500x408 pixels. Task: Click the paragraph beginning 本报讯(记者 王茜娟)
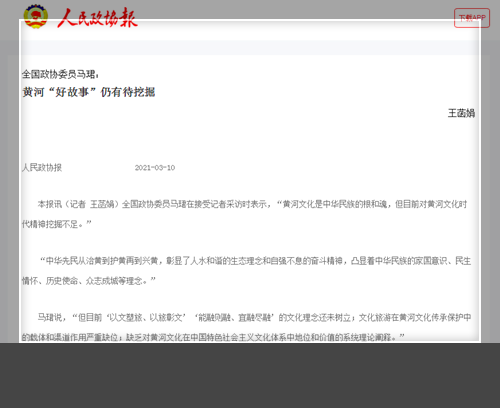tap(244, 214)
